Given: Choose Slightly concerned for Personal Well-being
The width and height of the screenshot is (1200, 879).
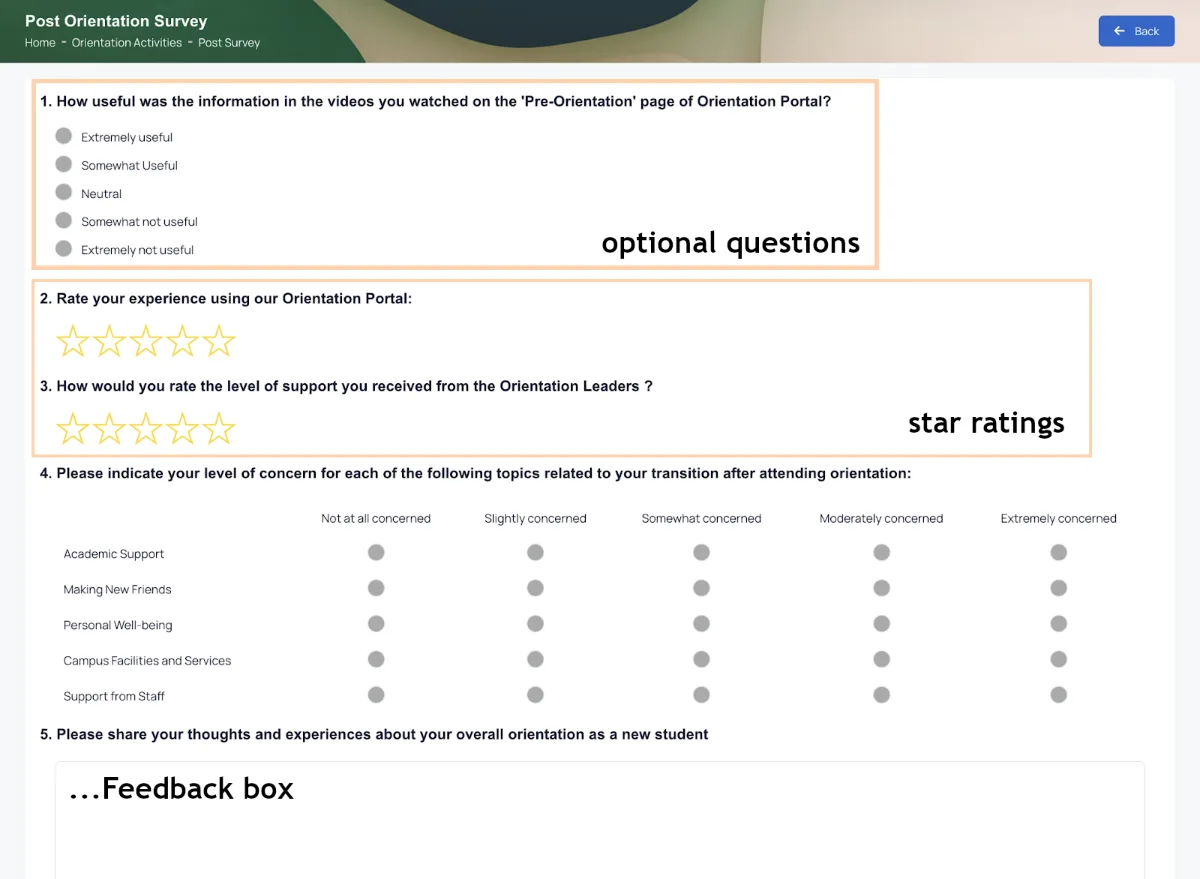Looking at the screenshot, I should coord(536,623).
